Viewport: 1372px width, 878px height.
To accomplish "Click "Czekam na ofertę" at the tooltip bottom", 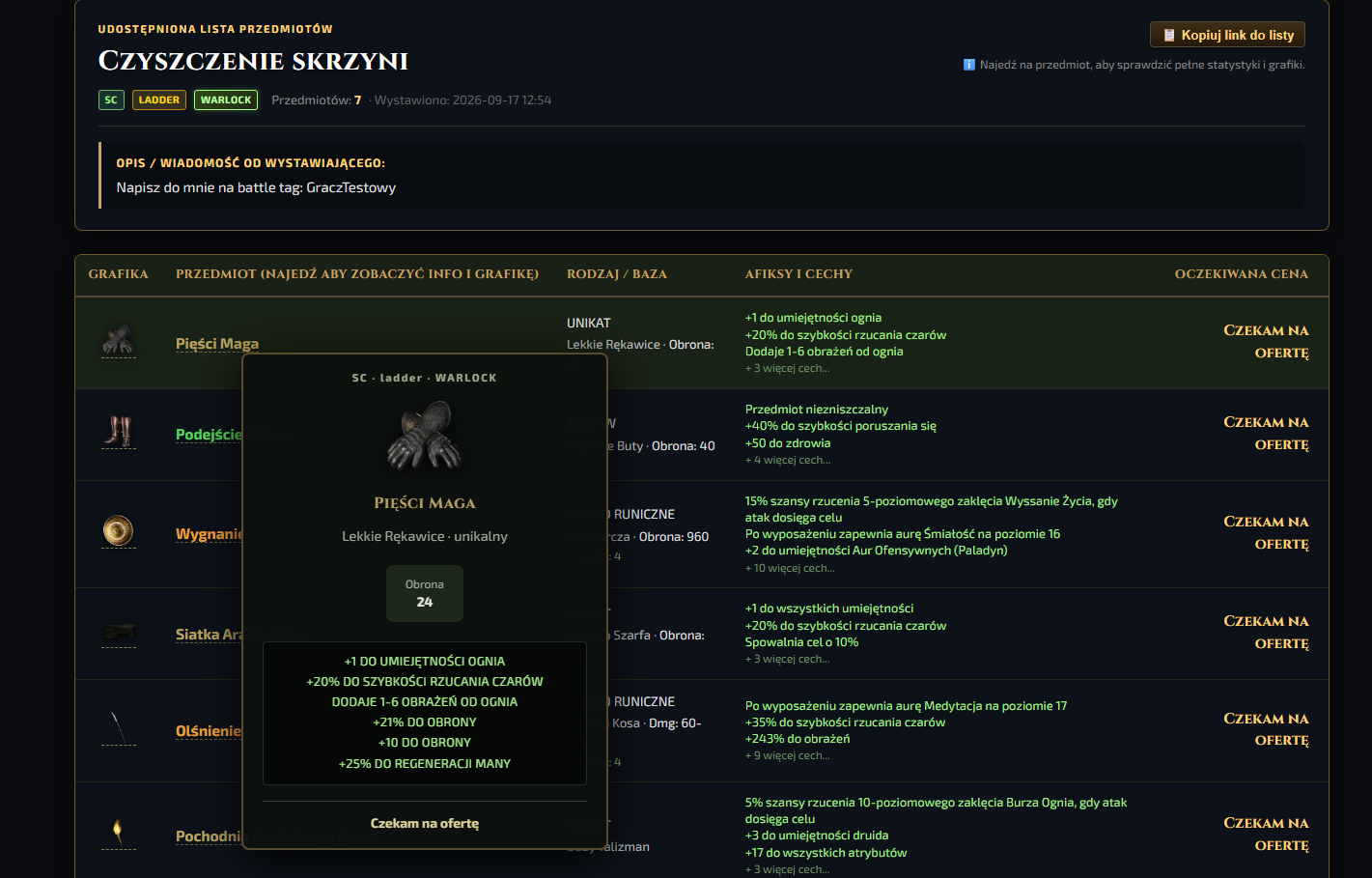I will point(425,823).
